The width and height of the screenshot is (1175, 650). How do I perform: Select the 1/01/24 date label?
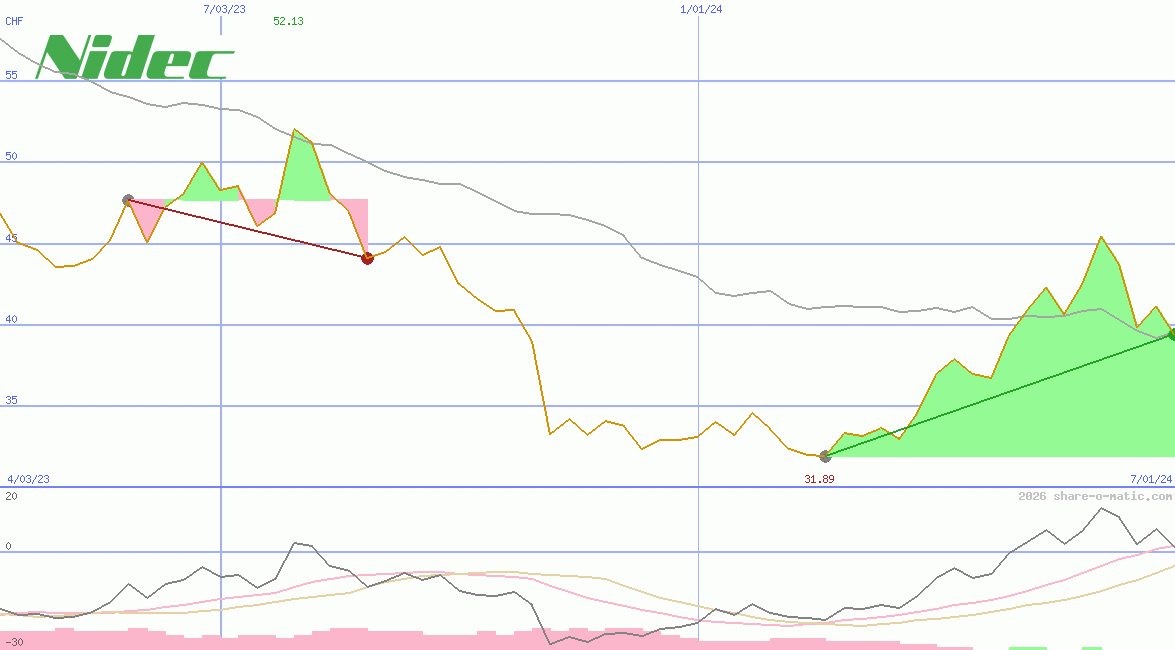[x=699, y=9]
